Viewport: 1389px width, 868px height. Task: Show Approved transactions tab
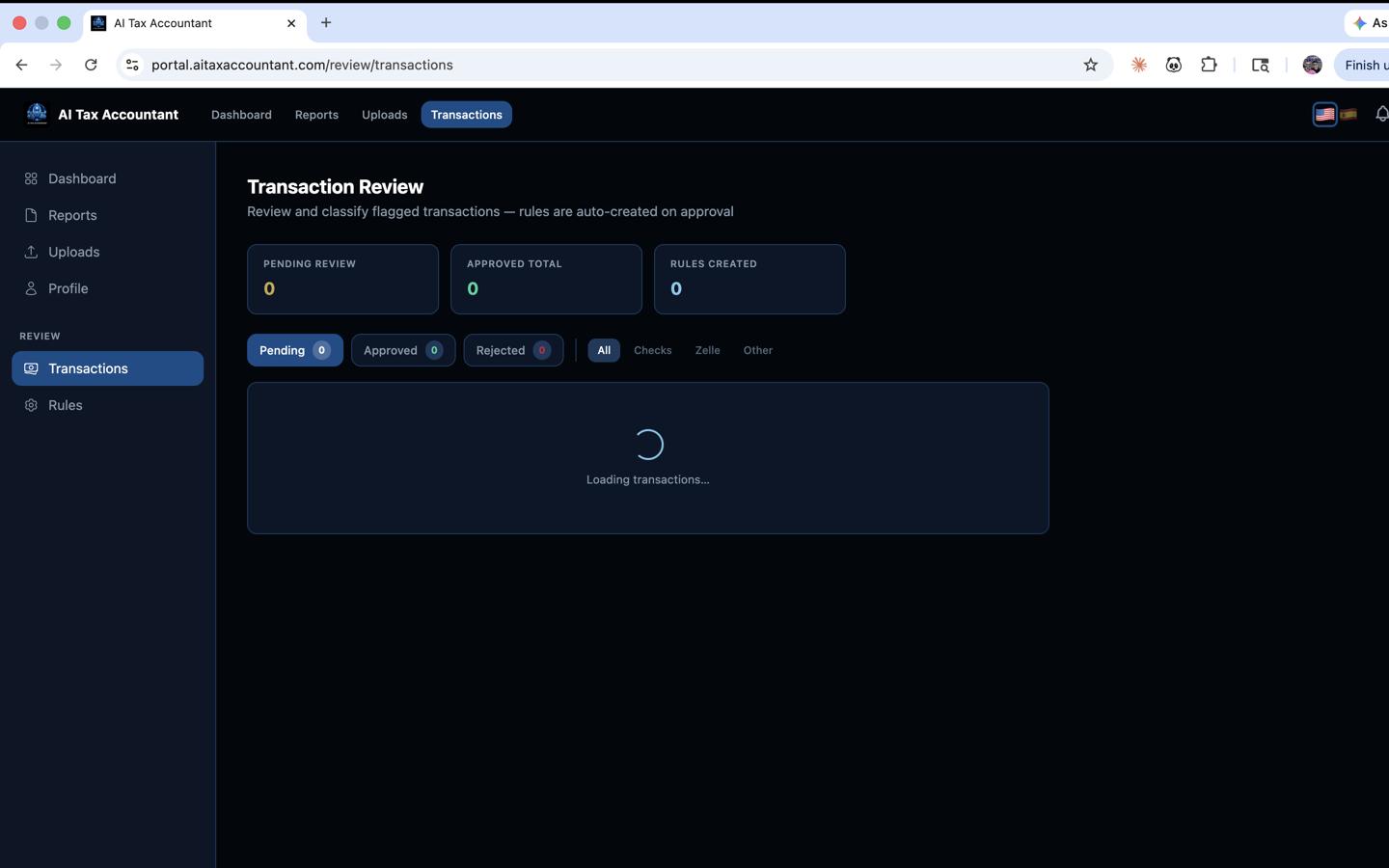click(403, 350)
